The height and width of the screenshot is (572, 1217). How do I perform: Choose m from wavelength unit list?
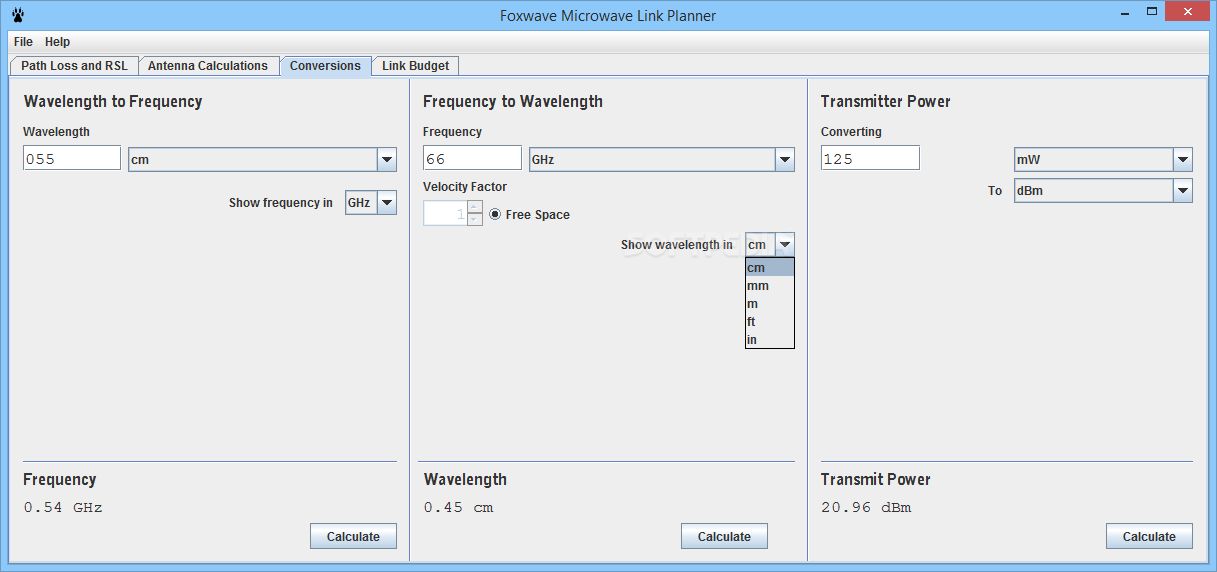coord(770,303)
